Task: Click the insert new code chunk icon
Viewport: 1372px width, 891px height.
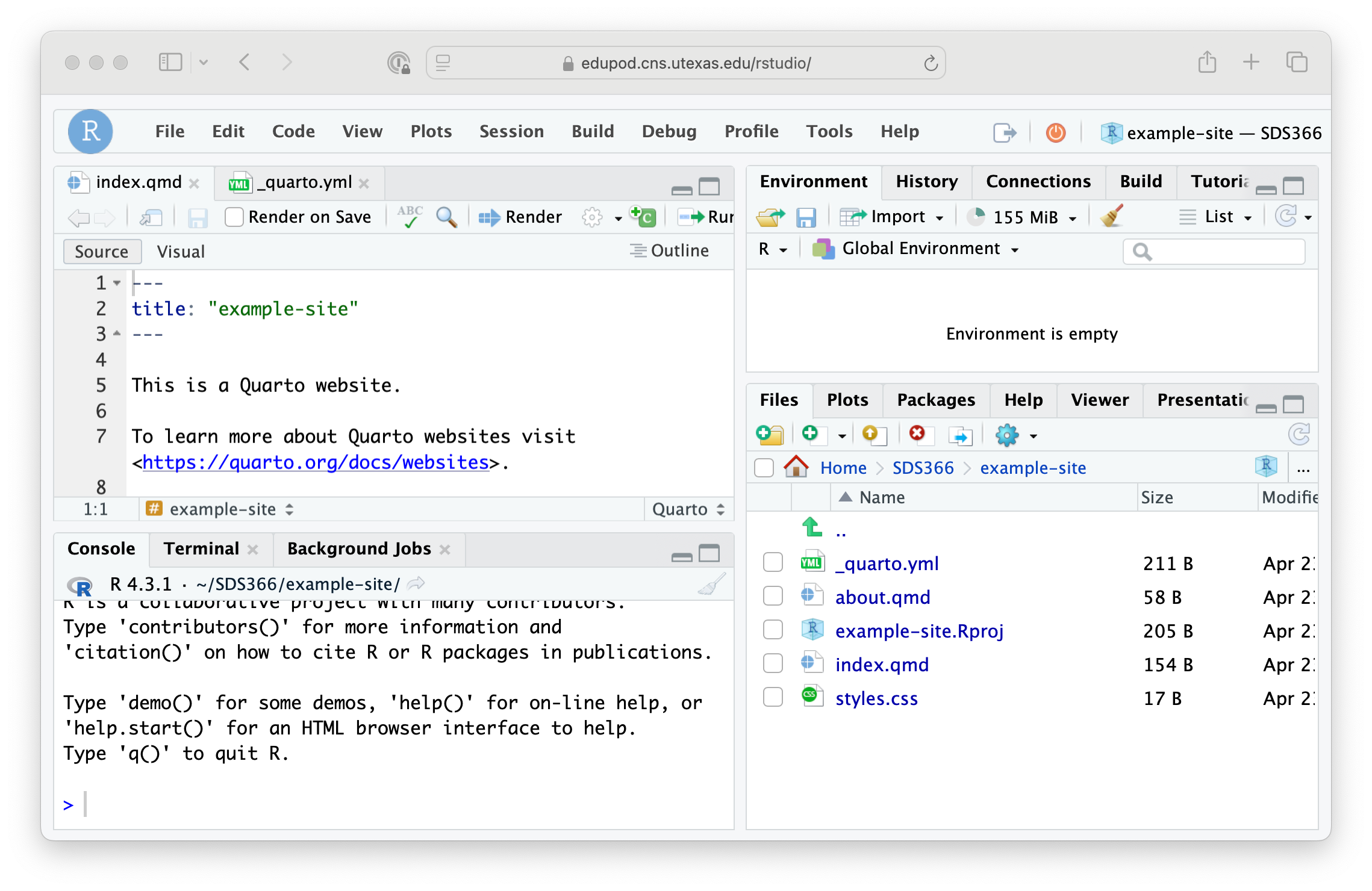Action: click(x=643, y=216)
